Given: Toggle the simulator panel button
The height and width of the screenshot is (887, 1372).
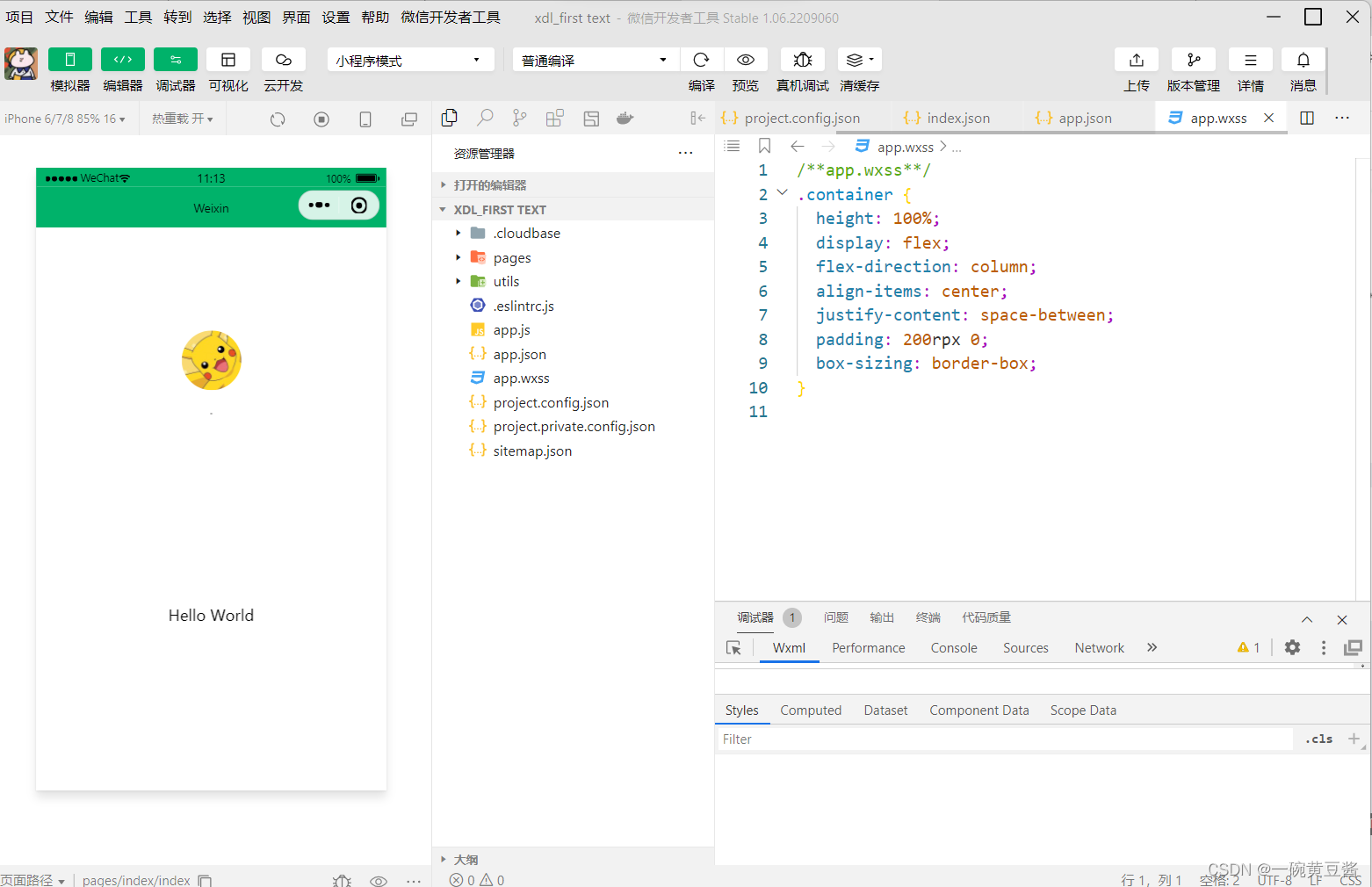Looking at the screenshot, I should point(70,59).
